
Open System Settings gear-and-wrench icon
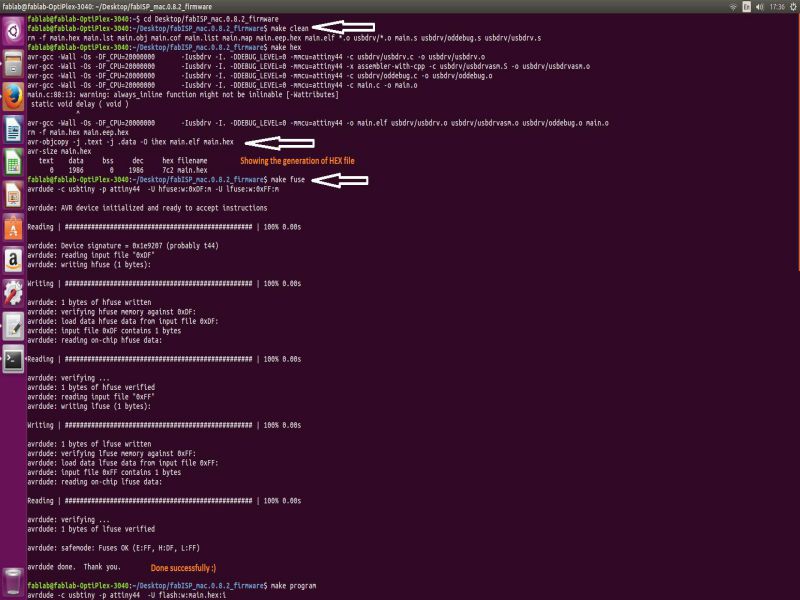coord(13,293)
